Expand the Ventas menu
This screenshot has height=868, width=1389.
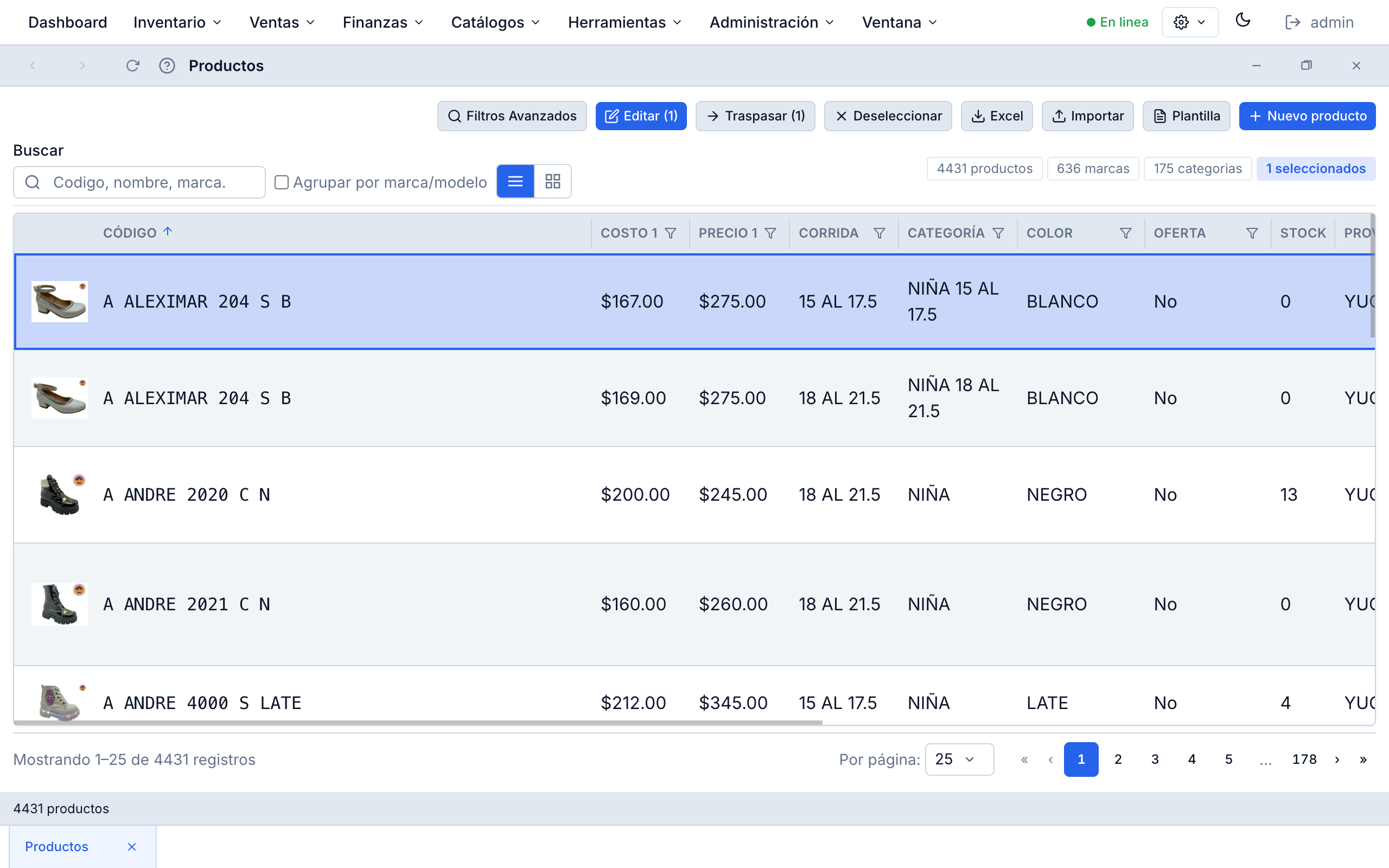pyautogui.click(x=281, y=22)
